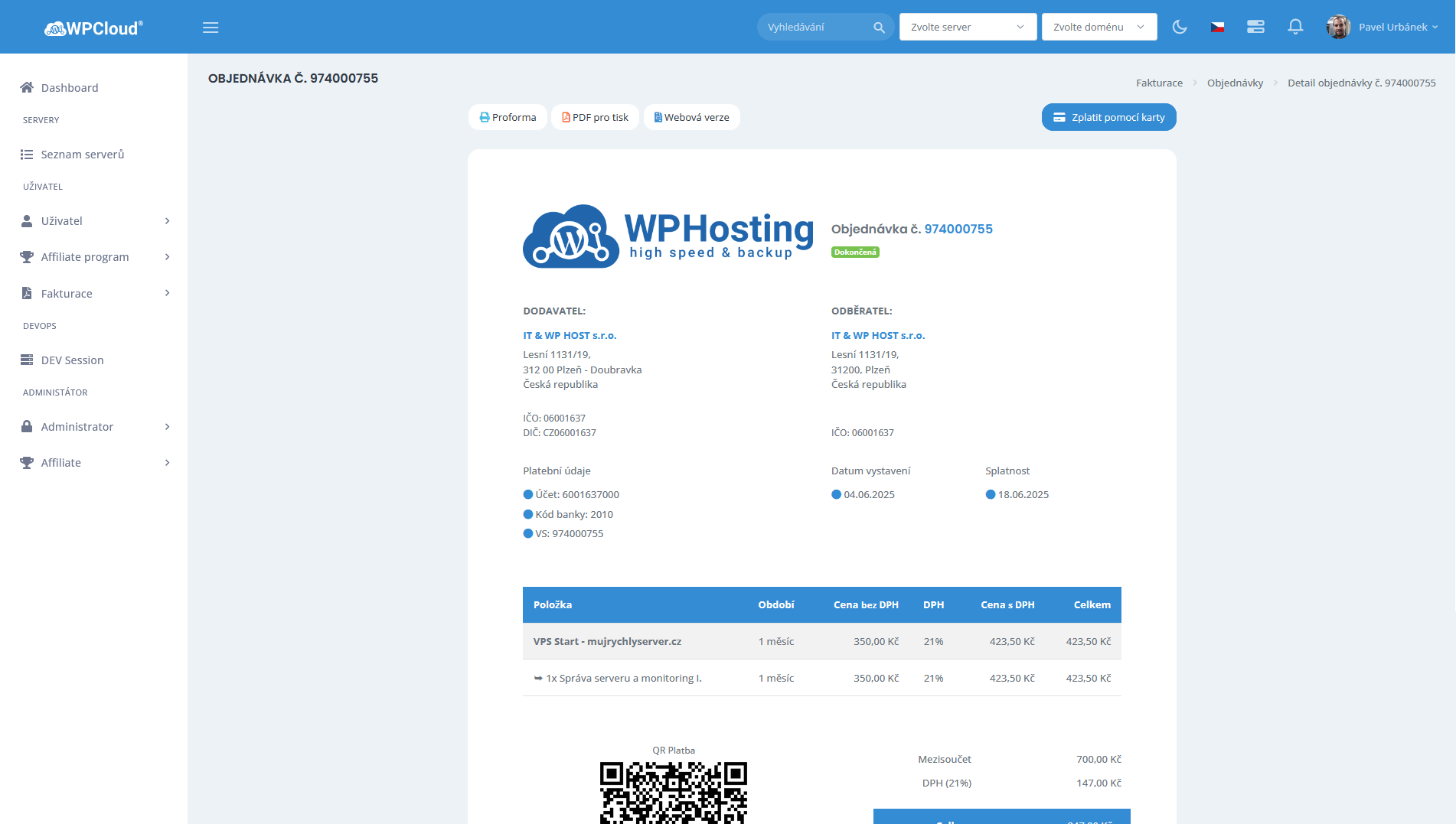Toggle the hamburger sidebar menu
The height and width of the screenshot is (824, 1456).
click(x=211, y=28)
